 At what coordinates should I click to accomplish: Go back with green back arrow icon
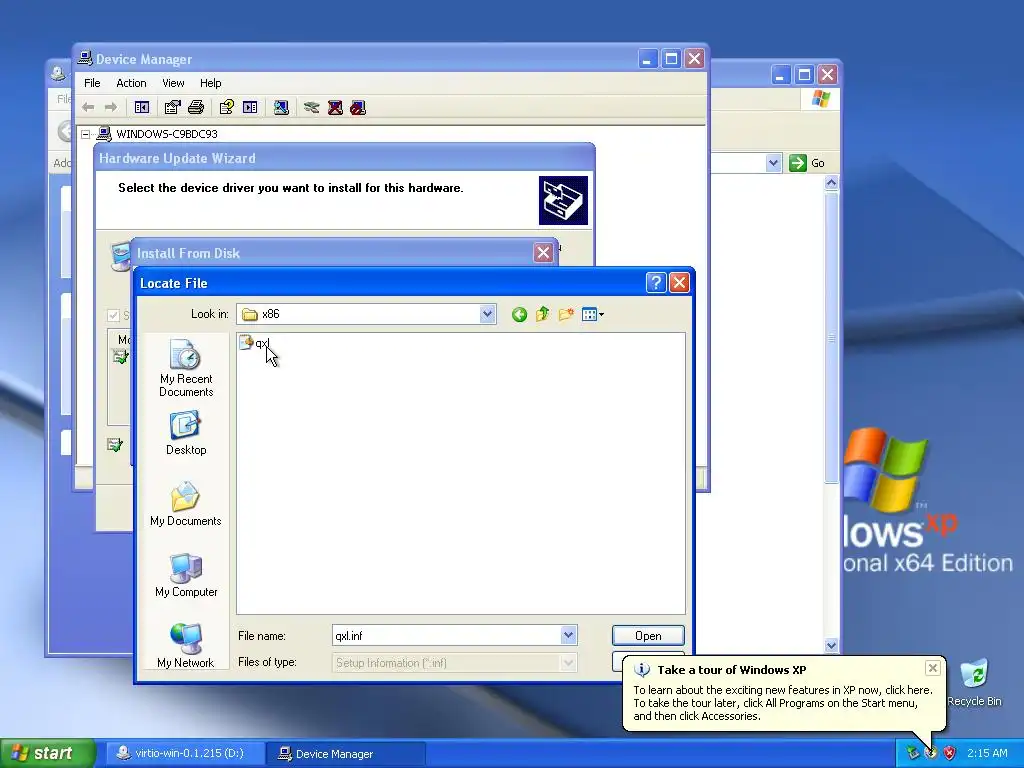point(519,315)
